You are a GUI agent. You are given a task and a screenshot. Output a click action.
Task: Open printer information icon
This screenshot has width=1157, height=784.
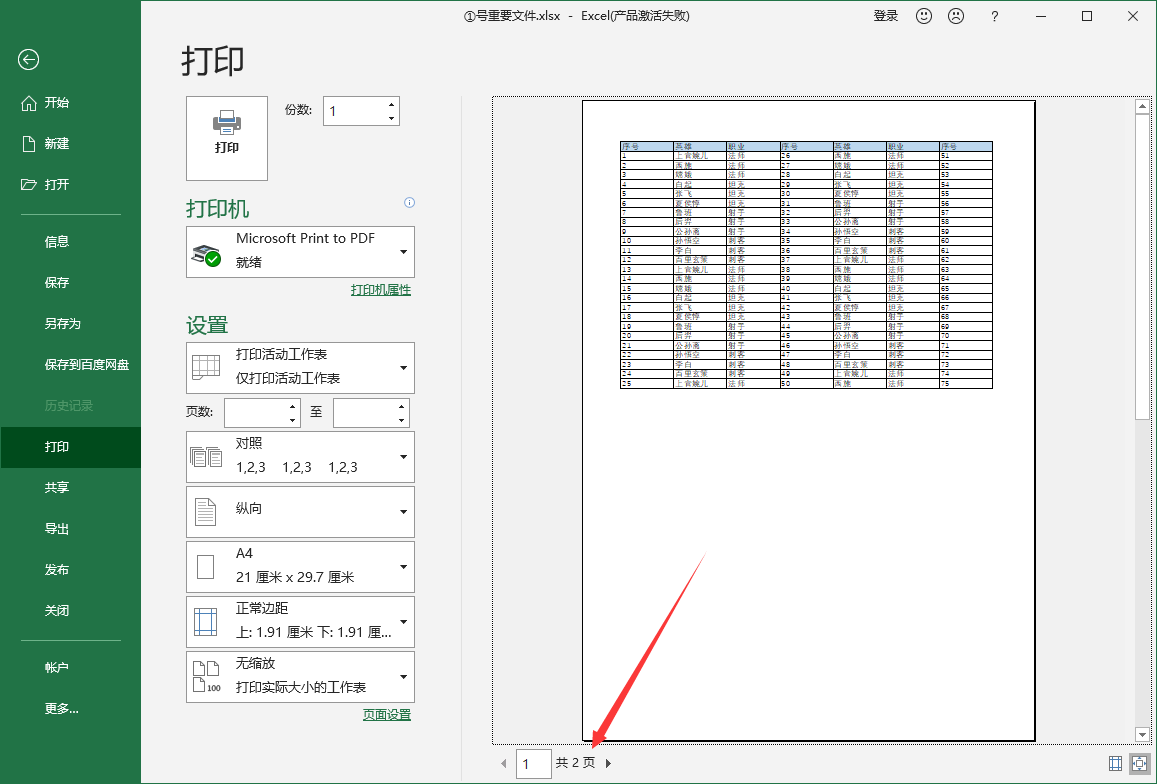410,202
